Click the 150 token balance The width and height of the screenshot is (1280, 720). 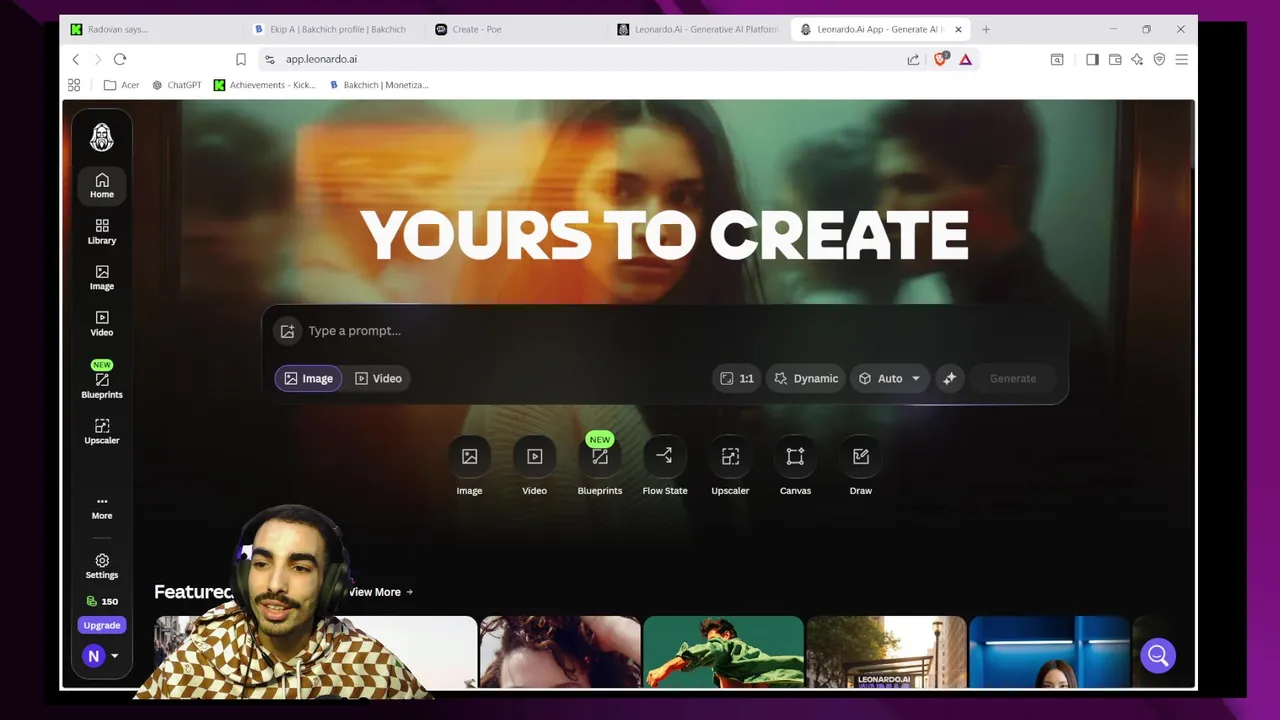[x=101, y=601]
